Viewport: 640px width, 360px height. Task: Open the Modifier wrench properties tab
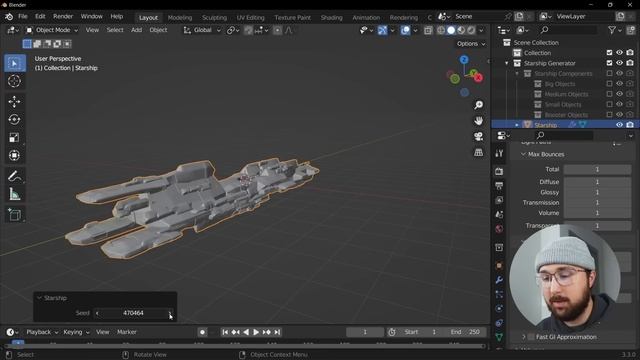coord(499,280)
